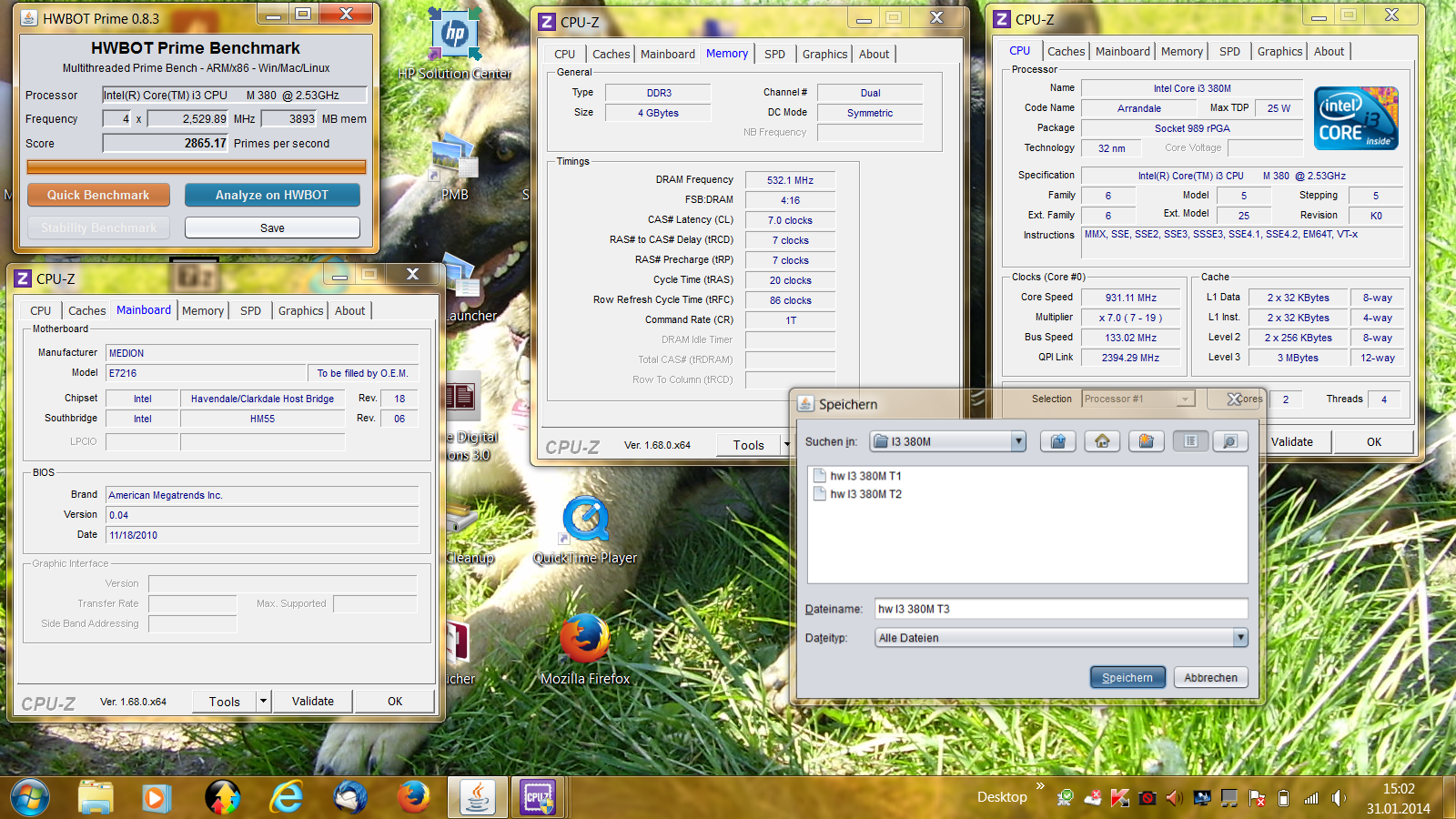This screenshot has height=819, width=1456.
Task: Click Show Desktop strip at taskbar end
Action: [1449, 798]
